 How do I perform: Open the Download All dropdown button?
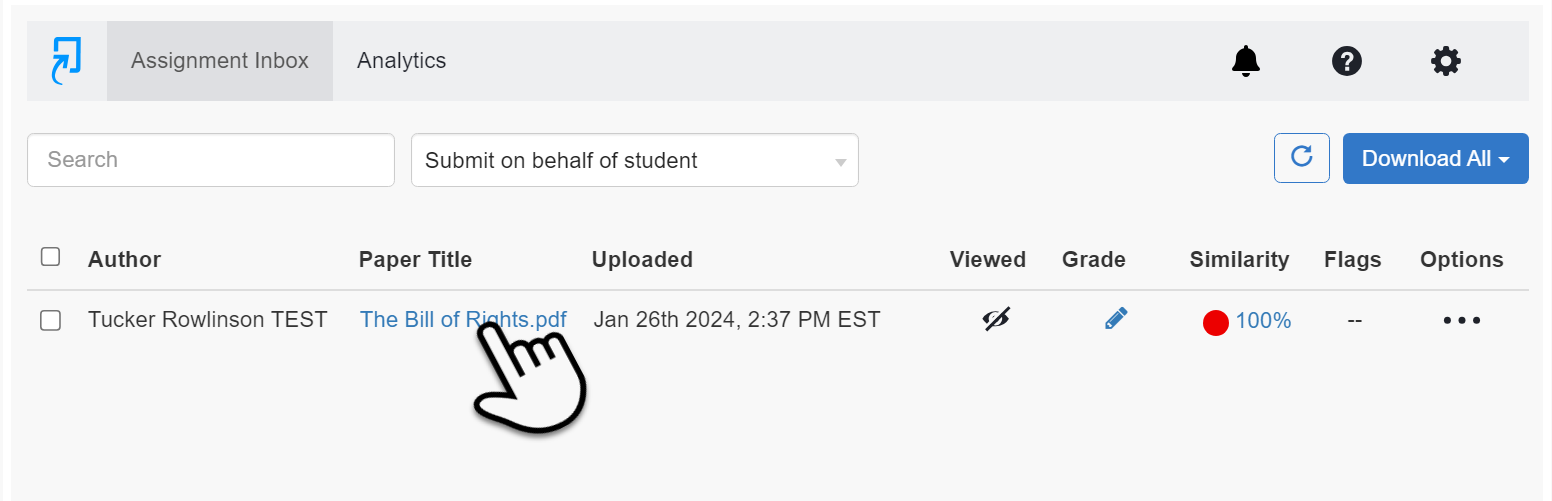(1435, 158)
